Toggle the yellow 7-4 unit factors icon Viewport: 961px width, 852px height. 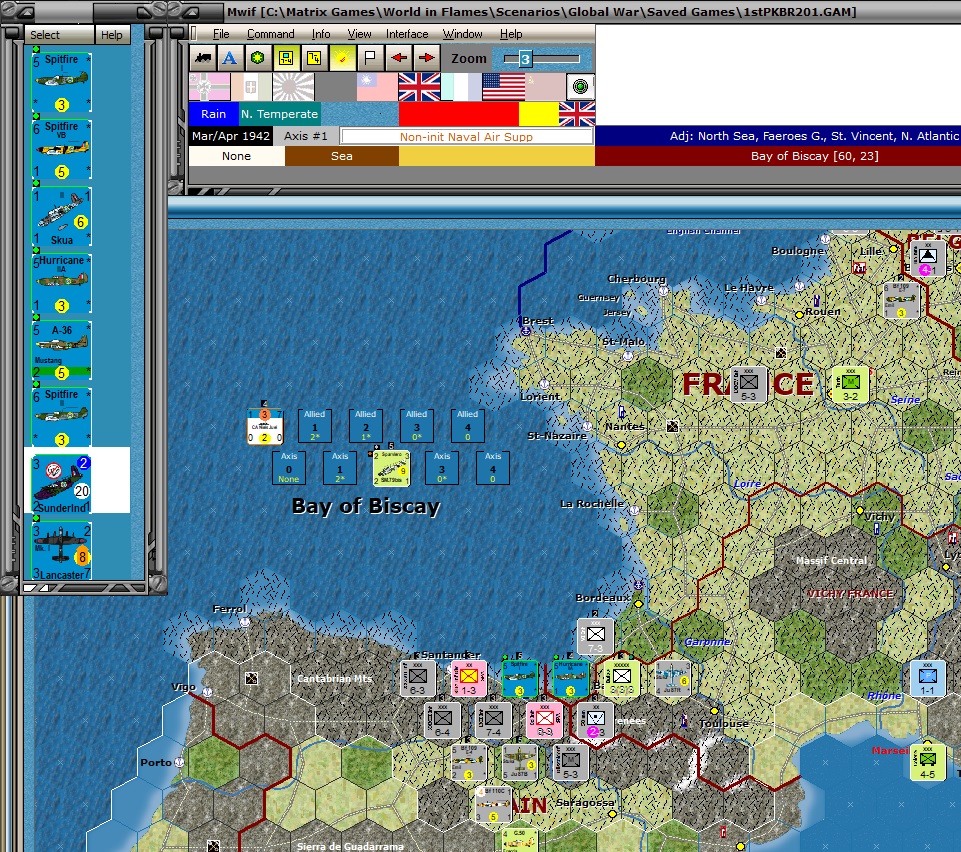coord(314,58)
